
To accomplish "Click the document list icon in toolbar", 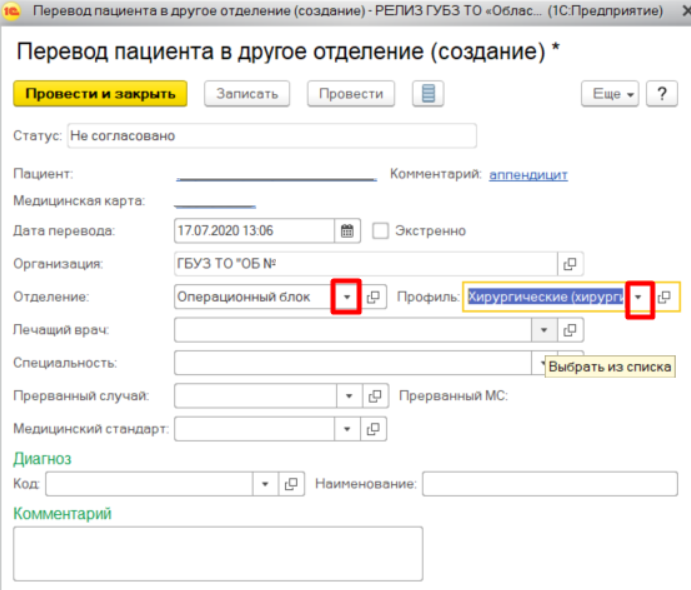I will 428,94.
